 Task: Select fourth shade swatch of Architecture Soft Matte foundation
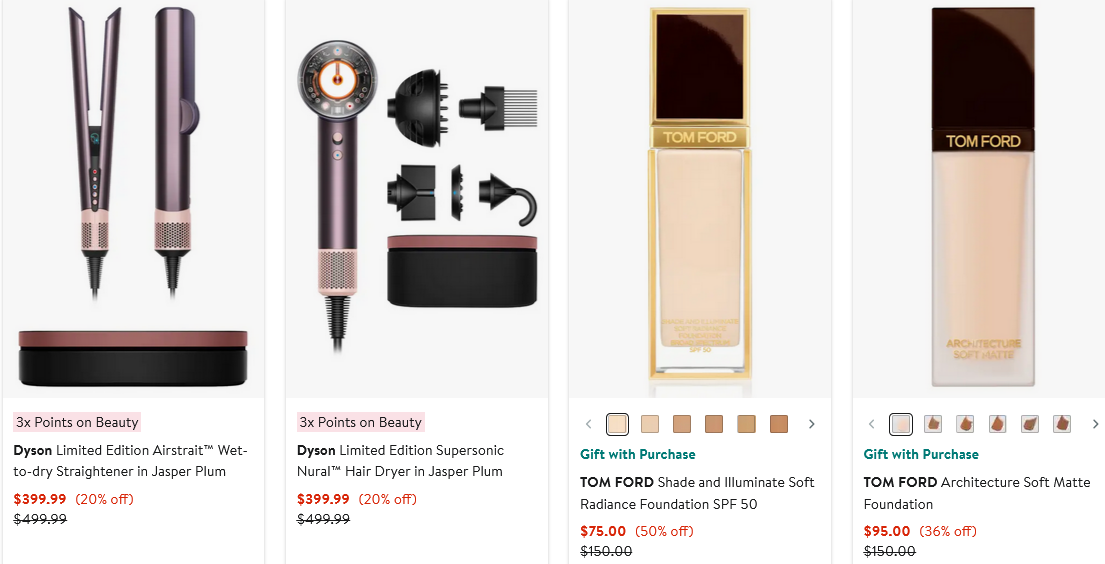[x=997, y=424]
